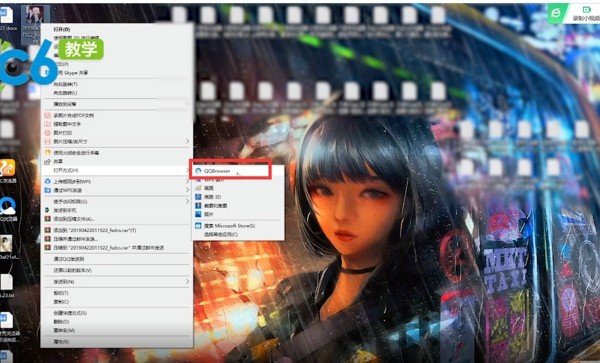600x363 pixels.
Task: Select the selected 20190422 image thumbnail
Action: (34, 15)
